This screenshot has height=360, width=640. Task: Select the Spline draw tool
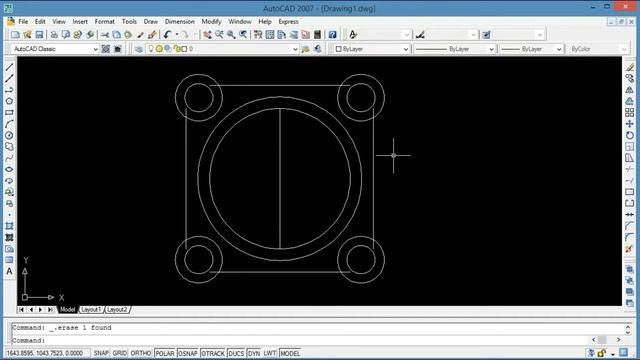[9, 158]
